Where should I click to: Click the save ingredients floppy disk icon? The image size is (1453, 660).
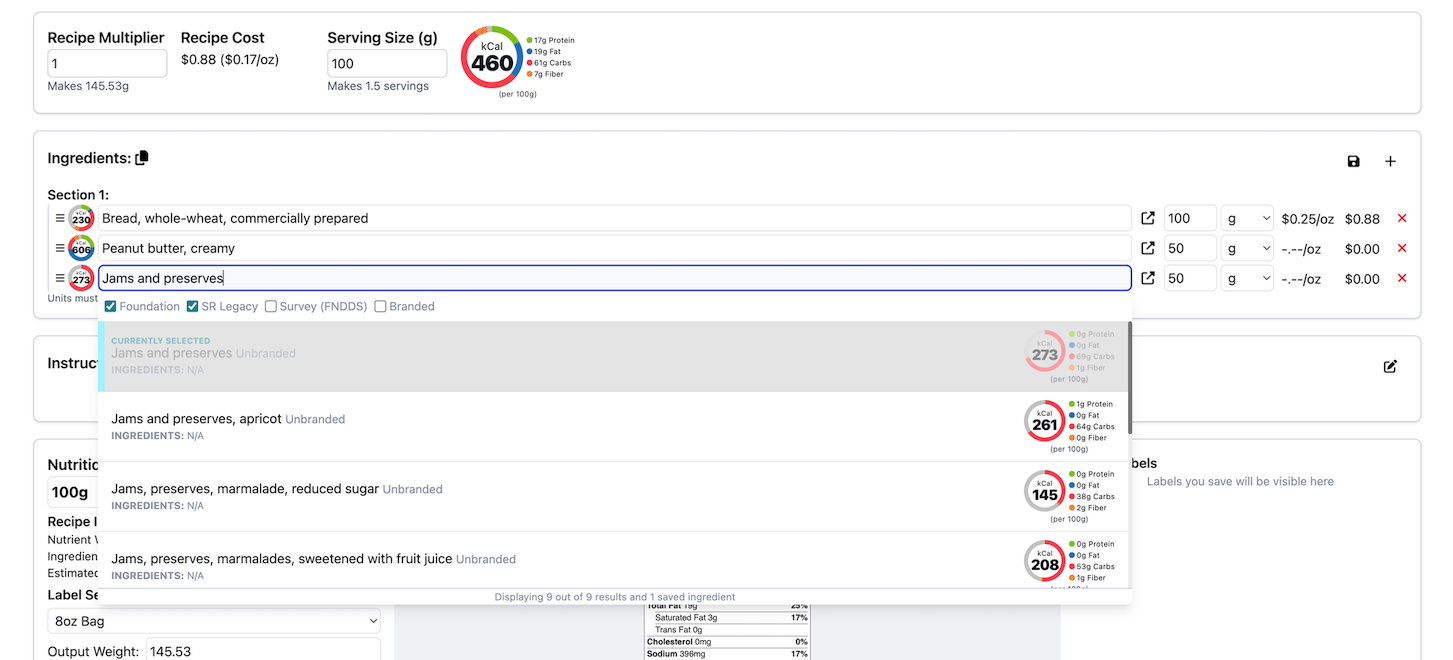1353,162
